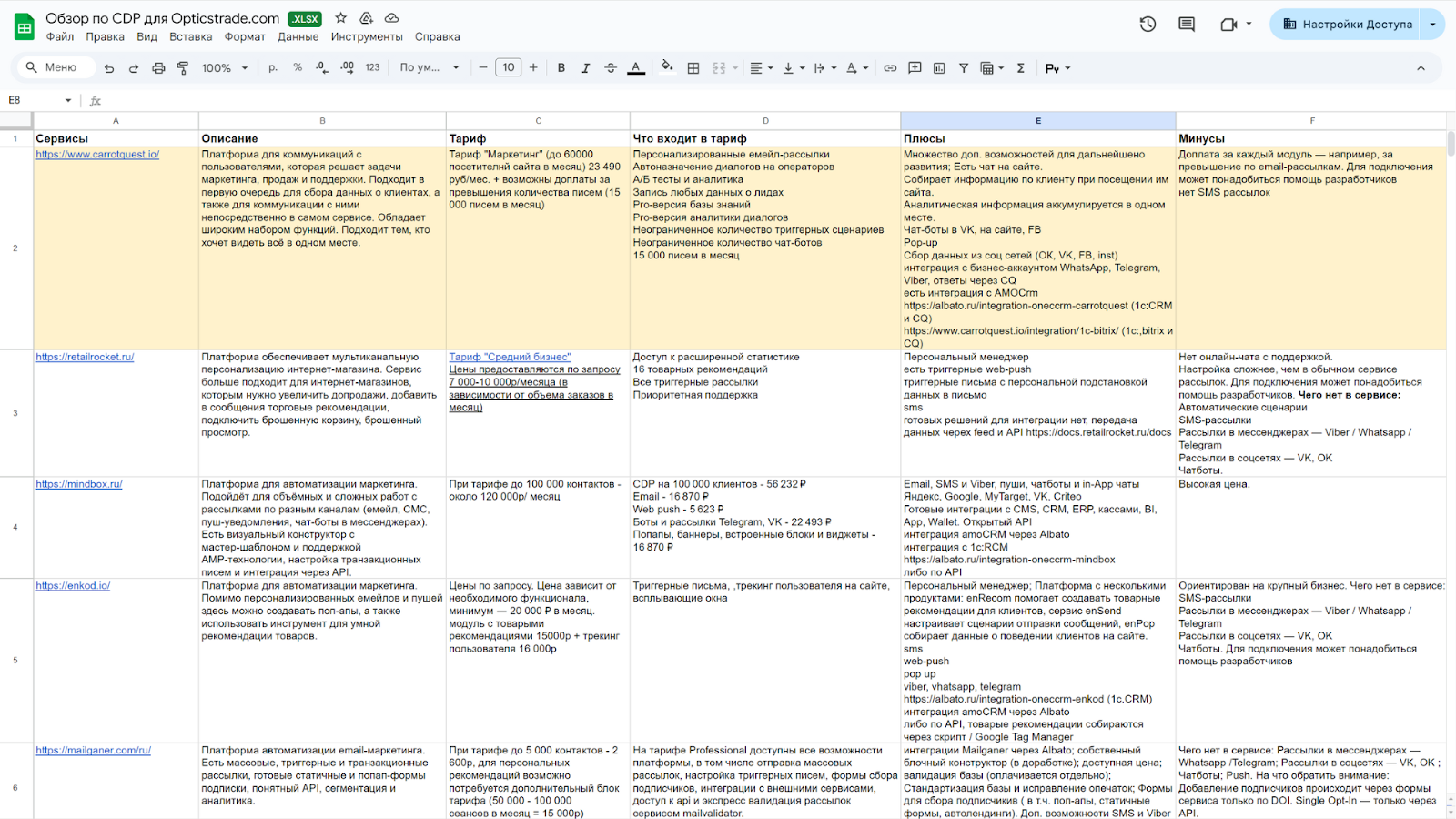Viewport: 1456px width, 819px height.
Task: Open the 100% zoom dropdown
Action: click(224, 68)
